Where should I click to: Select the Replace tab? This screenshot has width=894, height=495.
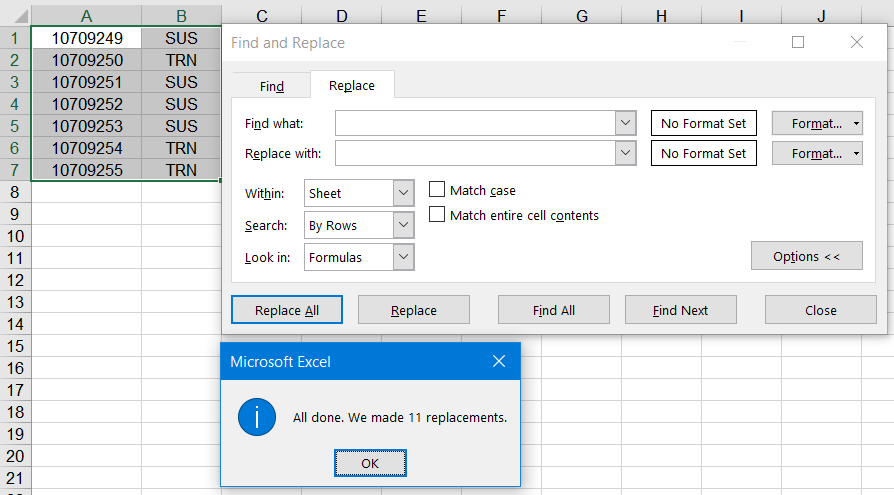click(x=352, y=85)
